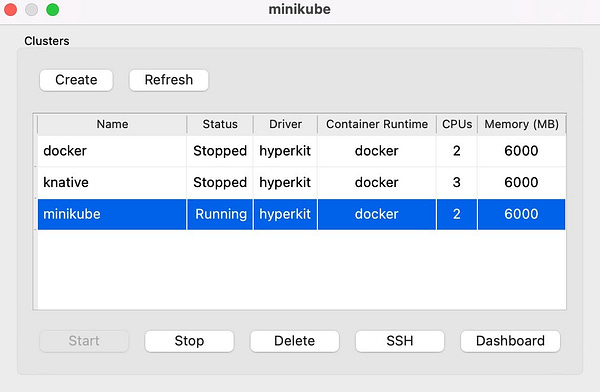This screenshot has width=600, height=392.
Task: Click hyperkit driver in minikube row
Action: coord(285,214)
